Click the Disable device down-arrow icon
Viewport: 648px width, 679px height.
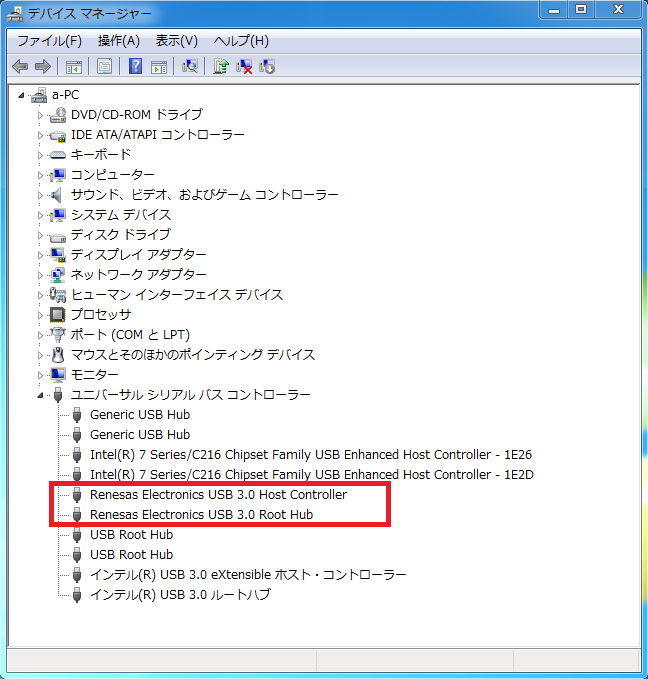267,67
